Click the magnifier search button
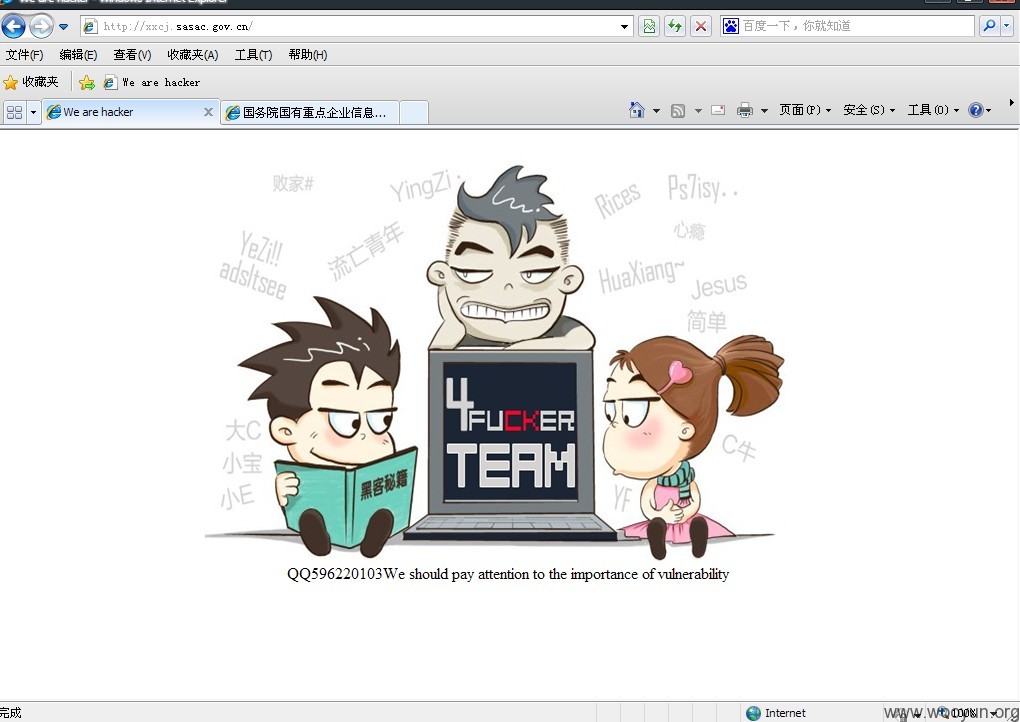This screenshot has width=1020, height=722. pos(989,26)
